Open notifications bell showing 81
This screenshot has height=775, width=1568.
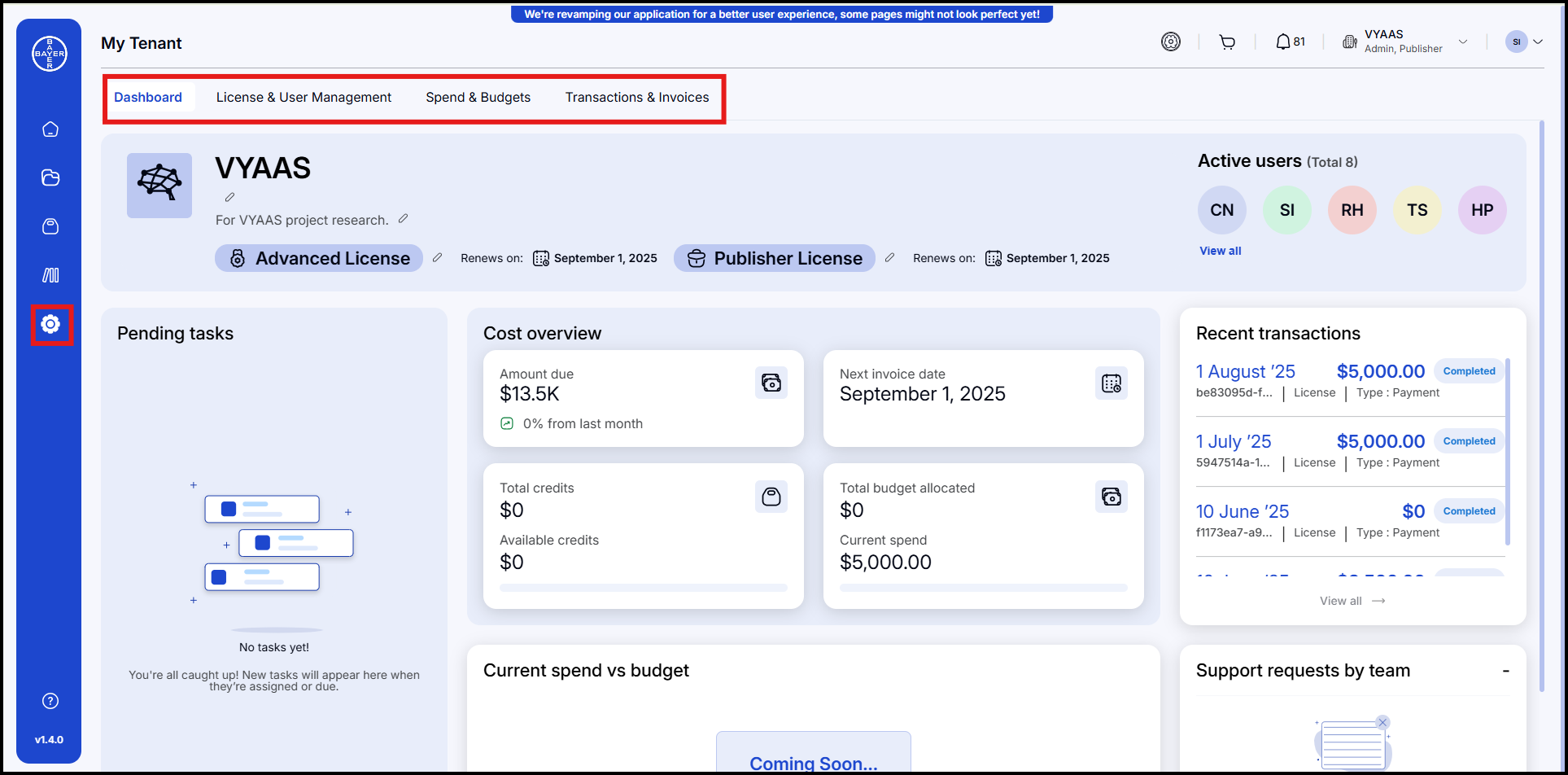click(x=1291, y=42)
